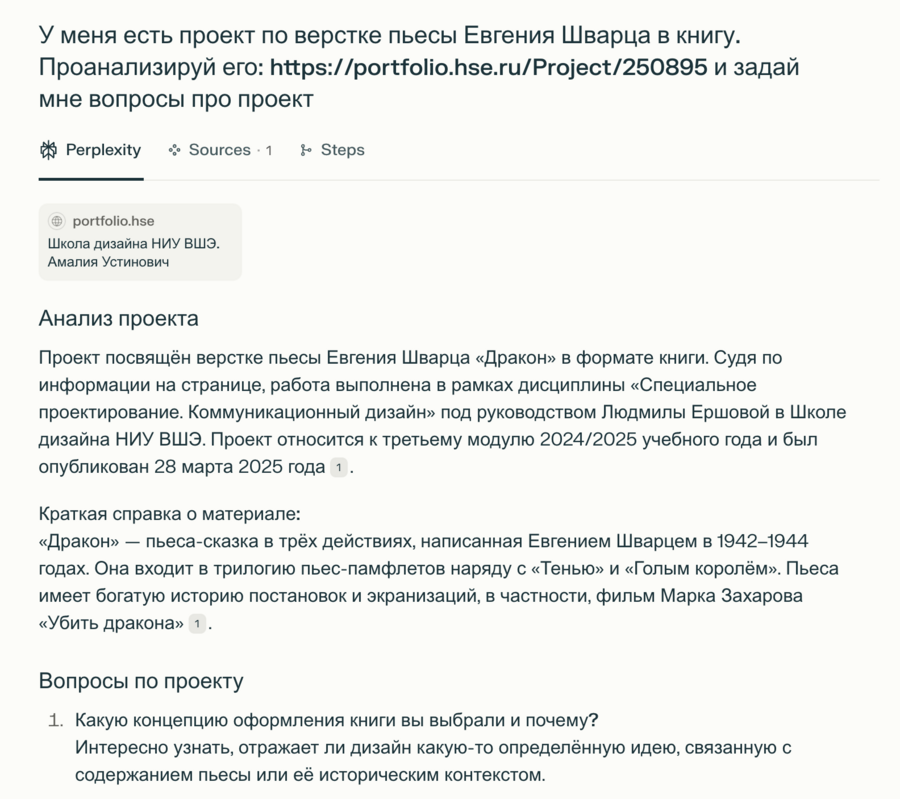Screen dimensions: 900x799
Task: Click the Steps branch icon
Action: 306,150
